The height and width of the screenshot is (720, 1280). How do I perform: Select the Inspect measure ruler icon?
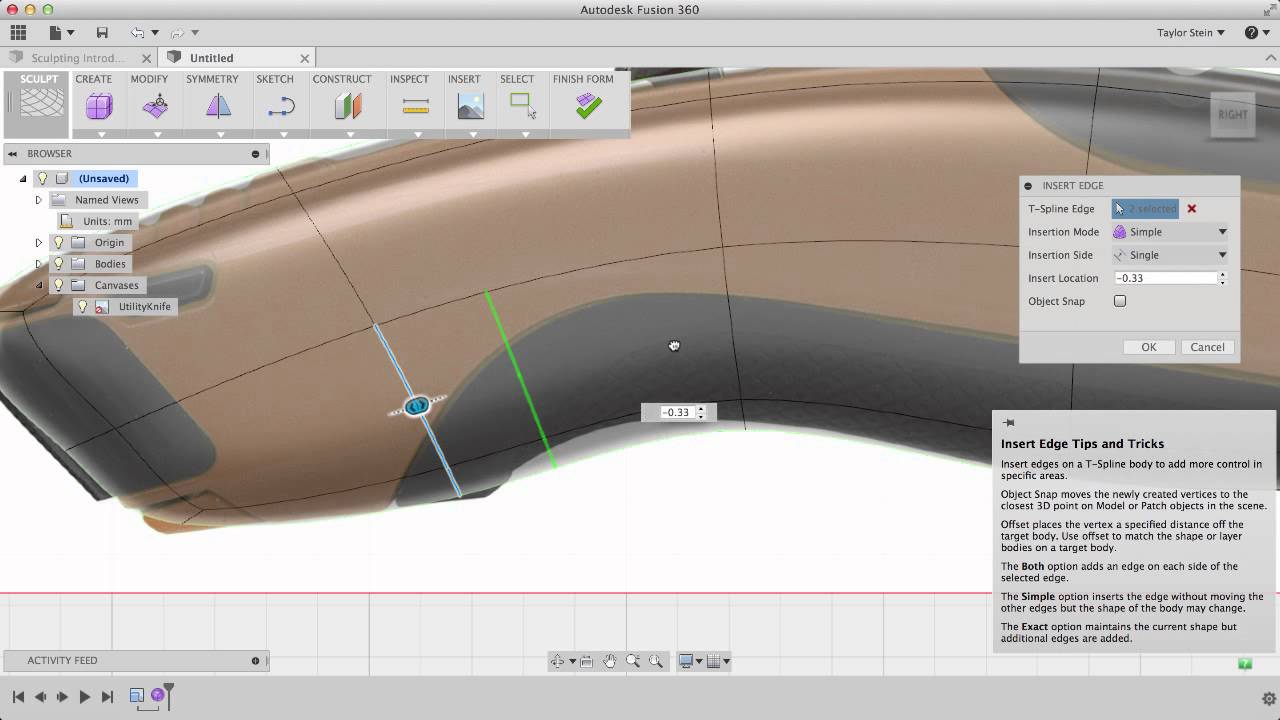coord(415,106)
